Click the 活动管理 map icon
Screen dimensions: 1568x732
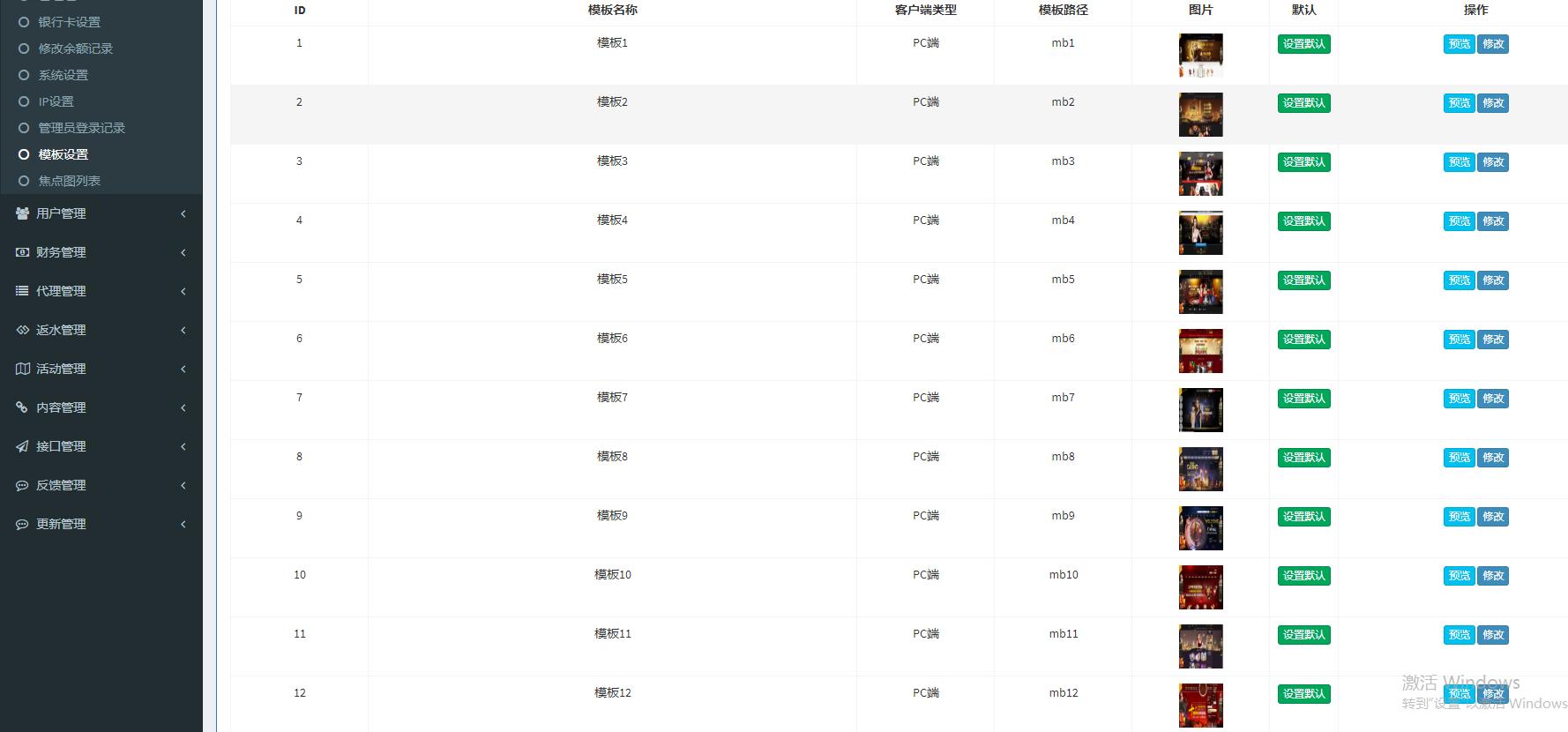(x=23, y=369)
